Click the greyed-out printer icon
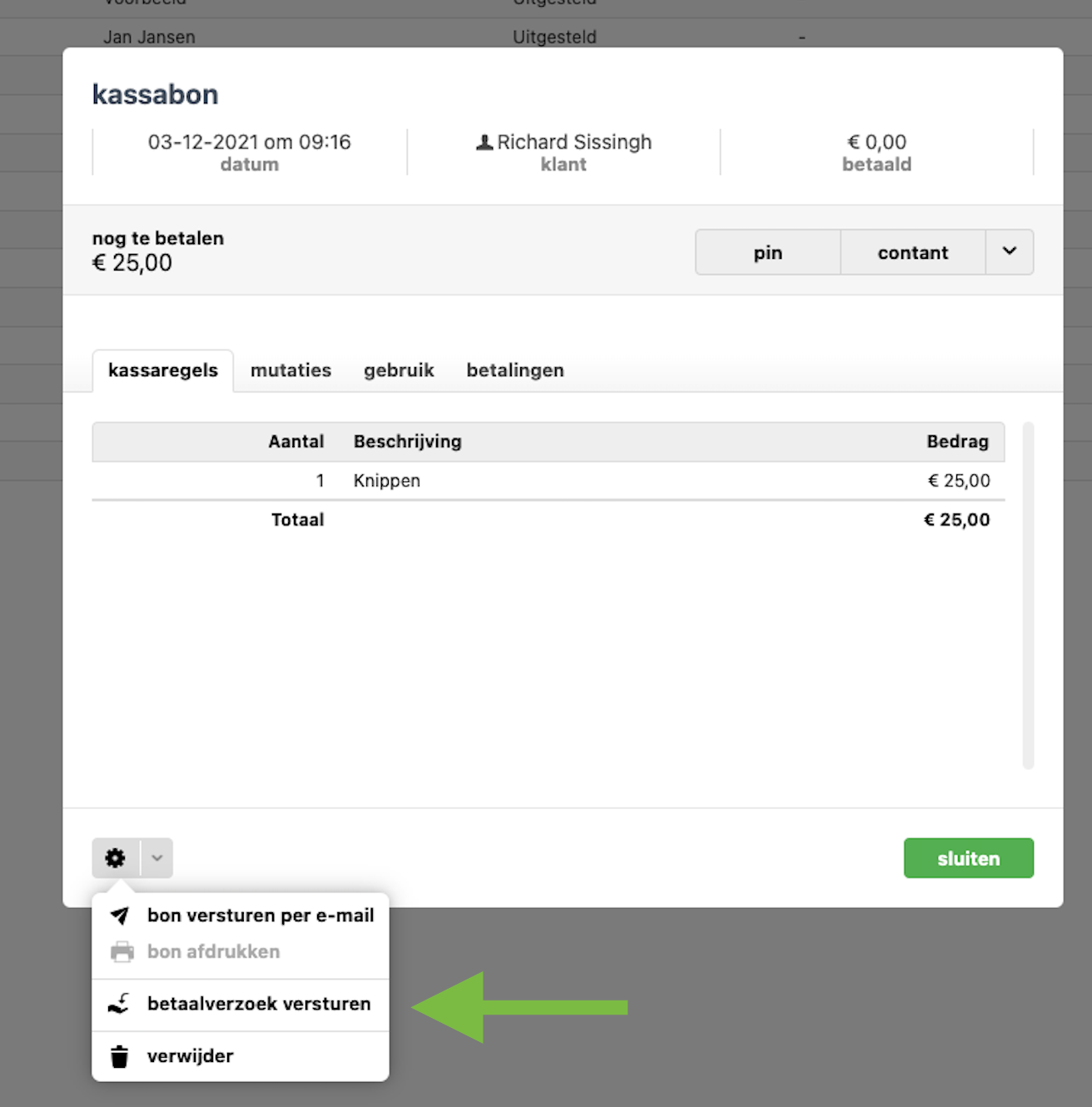The width and height of the screenshot is (1092, 1107). [122, 951]
